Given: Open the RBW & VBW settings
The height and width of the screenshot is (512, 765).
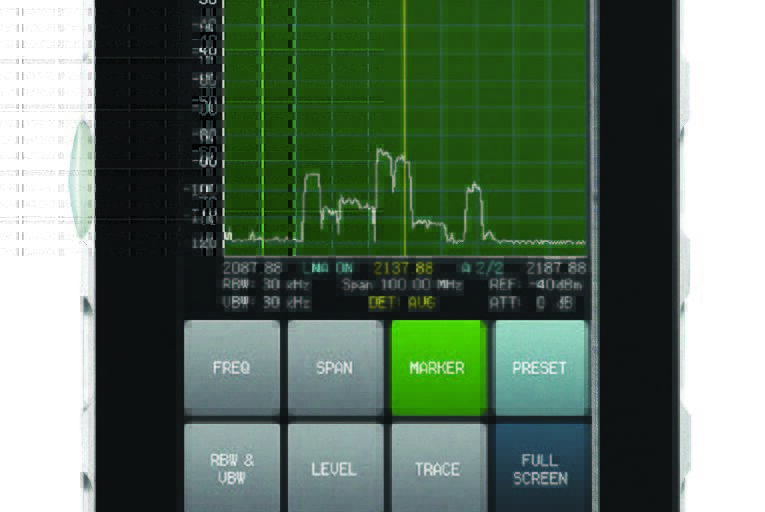Looking at the screenshot, I should [232, 468].
